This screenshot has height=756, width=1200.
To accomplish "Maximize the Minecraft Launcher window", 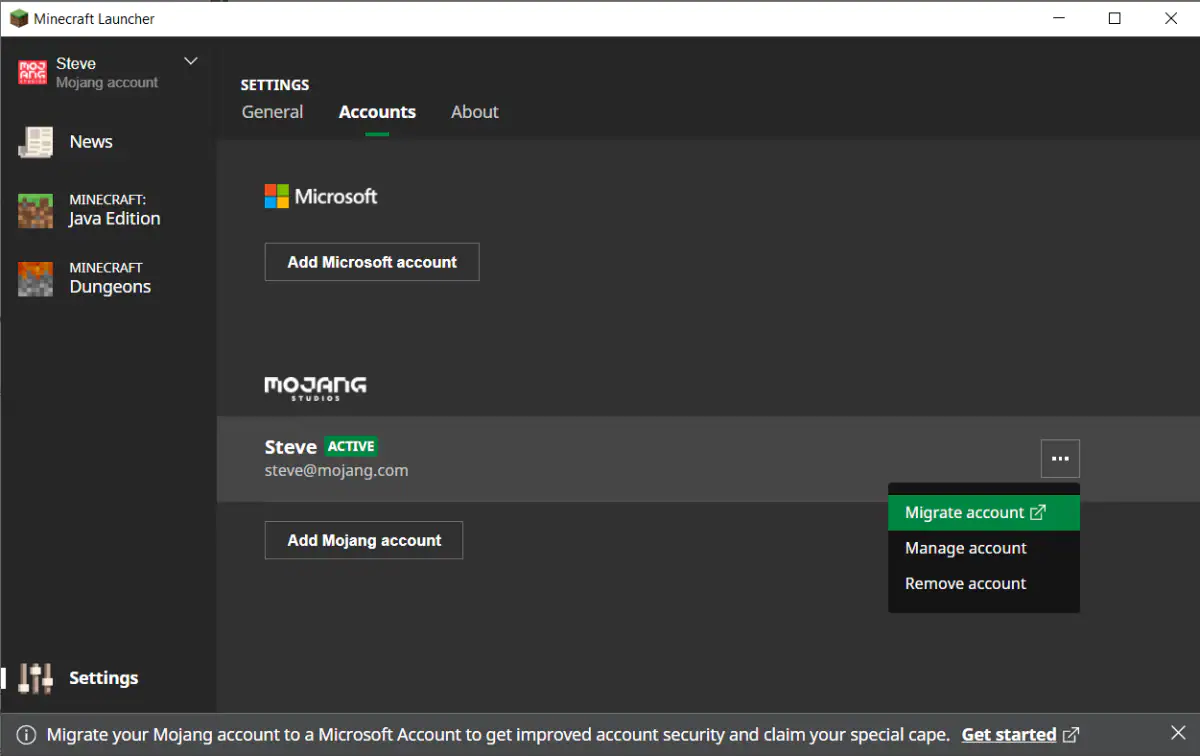I will pyautogui.click(x=1115, y=18).
